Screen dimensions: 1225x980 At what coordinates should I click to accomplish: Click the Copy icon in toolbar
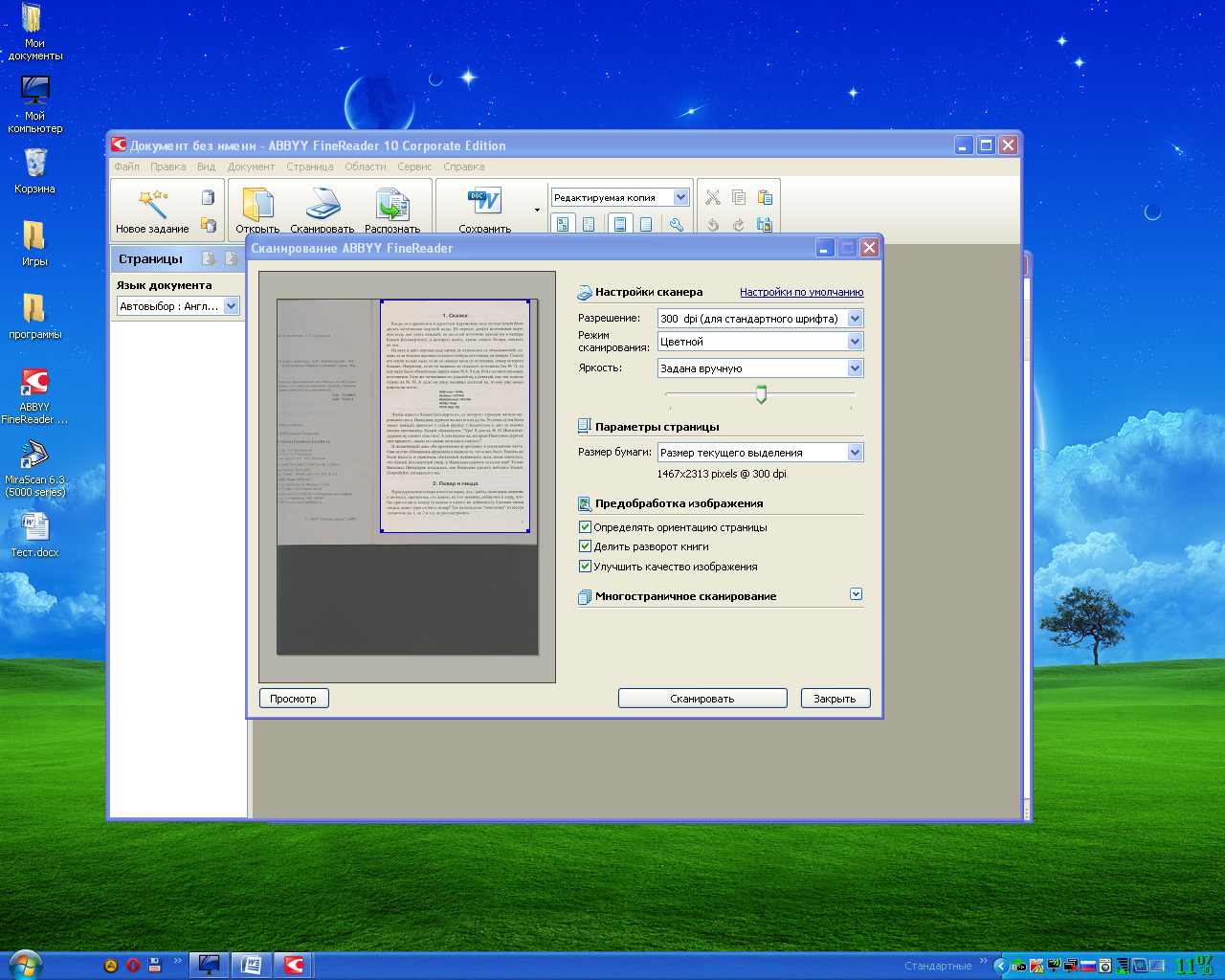pyautogui.click(x=739, y=197)
